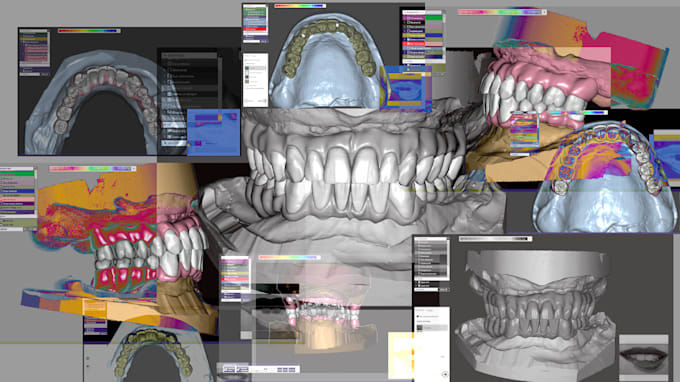Select the red row in the top-center layer list

tap(255, 29)
